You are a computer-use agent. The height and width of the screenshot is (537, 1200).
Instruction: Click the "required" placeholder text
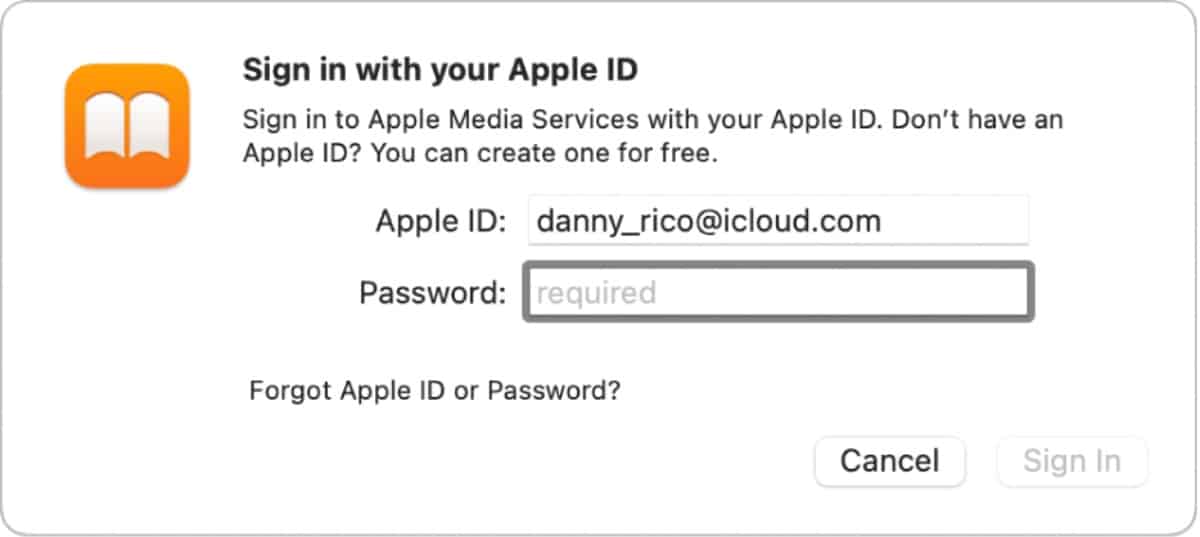[596, 293]
